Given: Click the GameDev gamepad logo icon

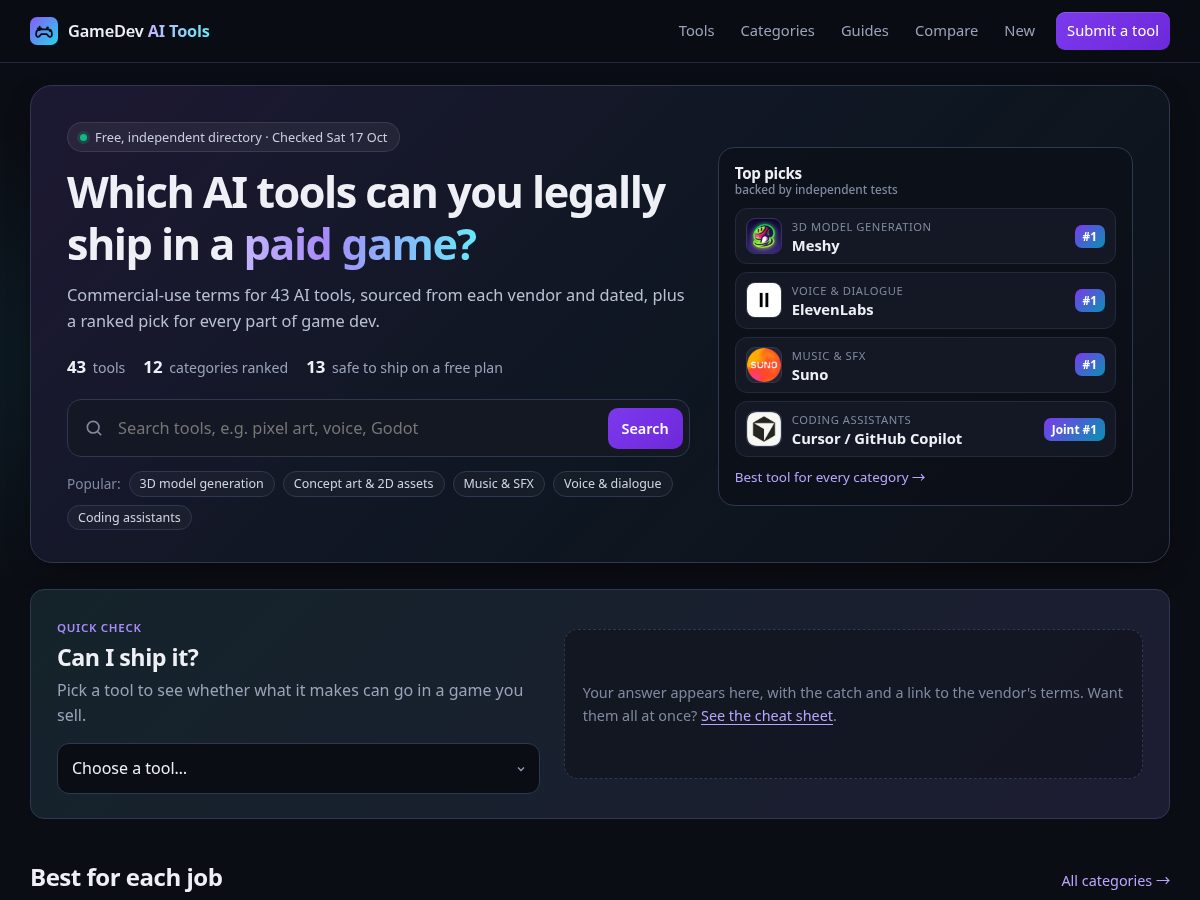Looking at the screenshot, I should point(44,31).
